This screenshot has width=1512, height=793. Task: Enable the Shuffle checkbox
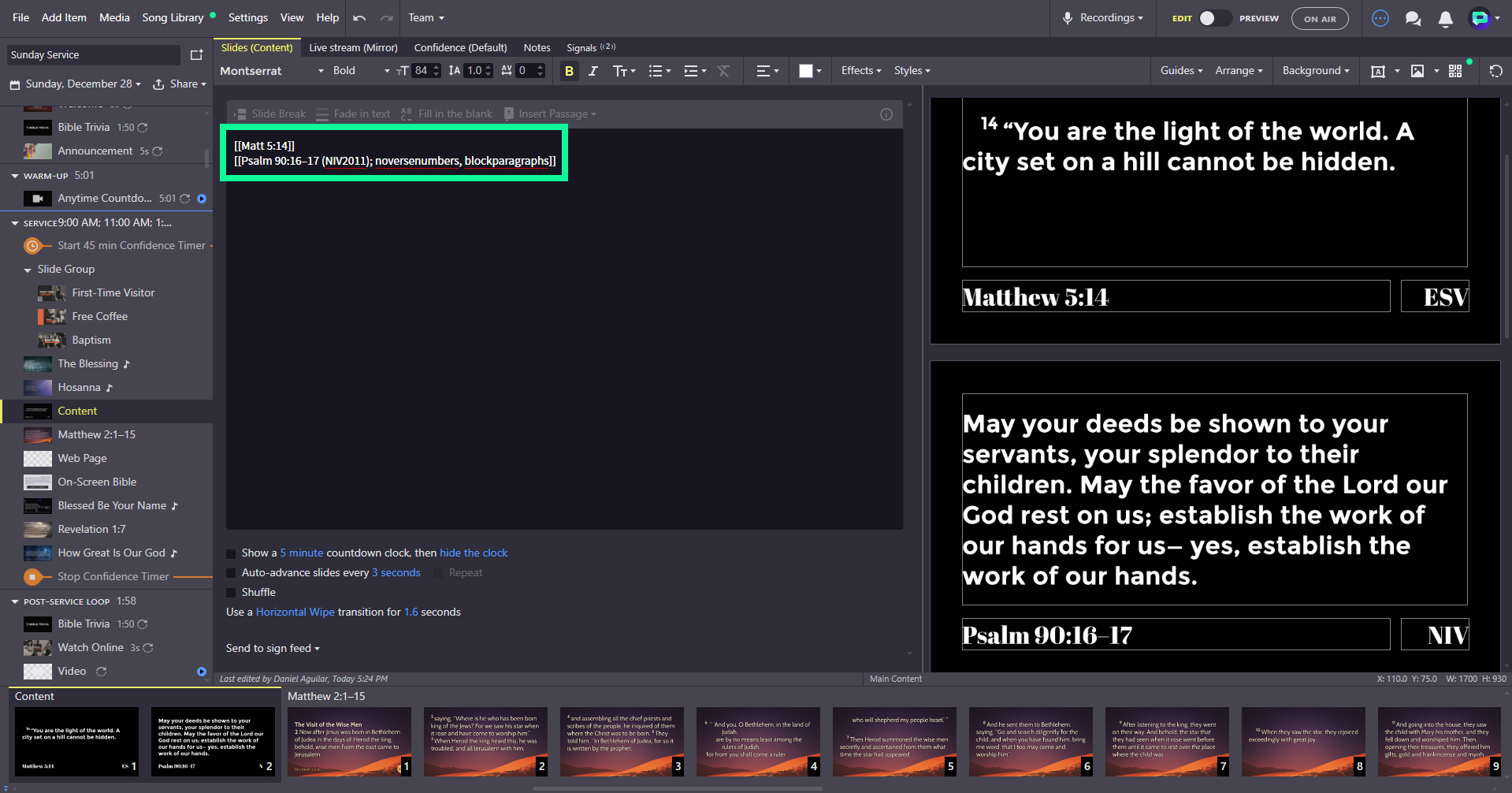(231, 593)
